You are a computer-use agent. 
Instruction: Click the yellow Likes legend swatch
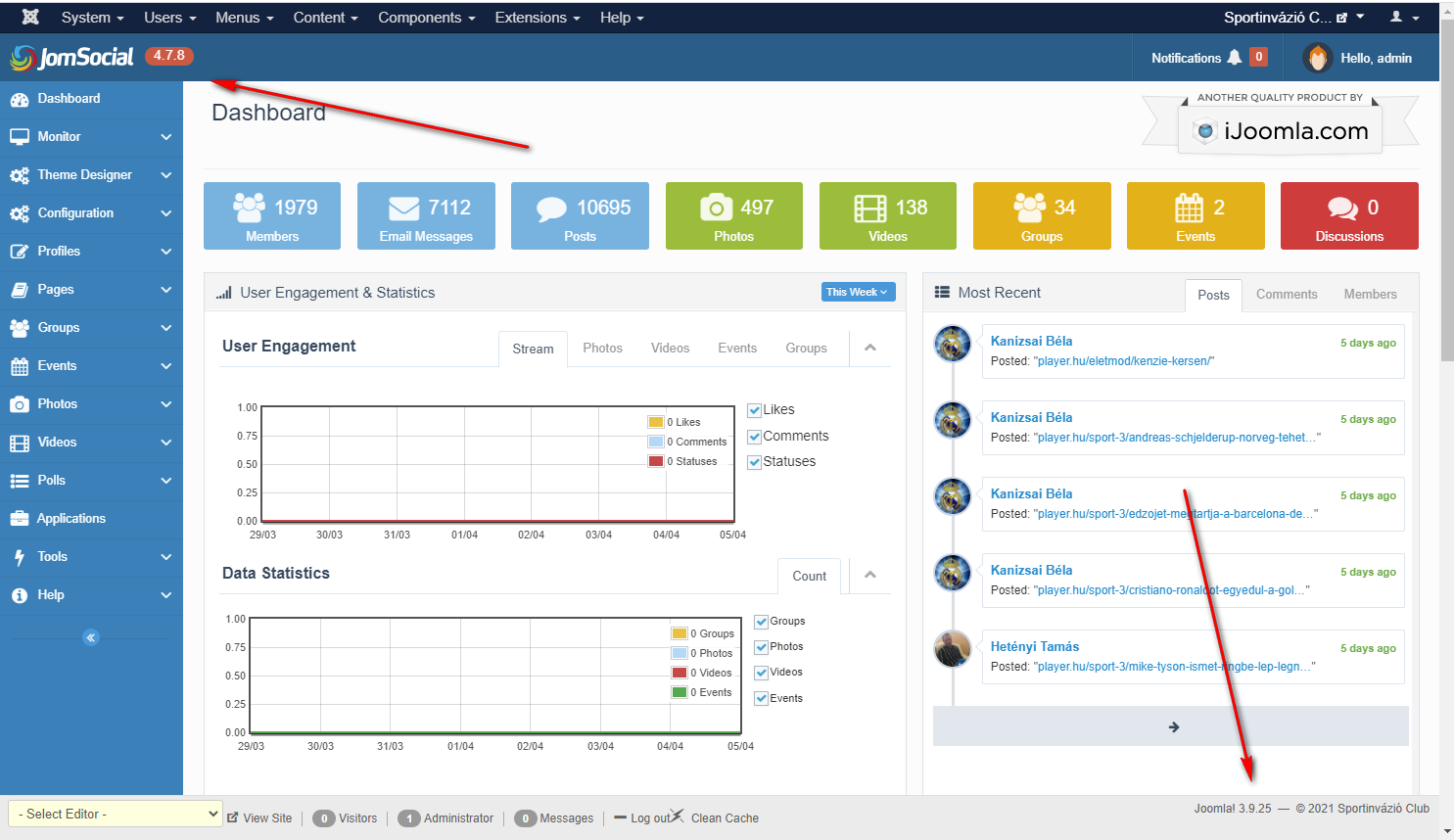point(656,422)
